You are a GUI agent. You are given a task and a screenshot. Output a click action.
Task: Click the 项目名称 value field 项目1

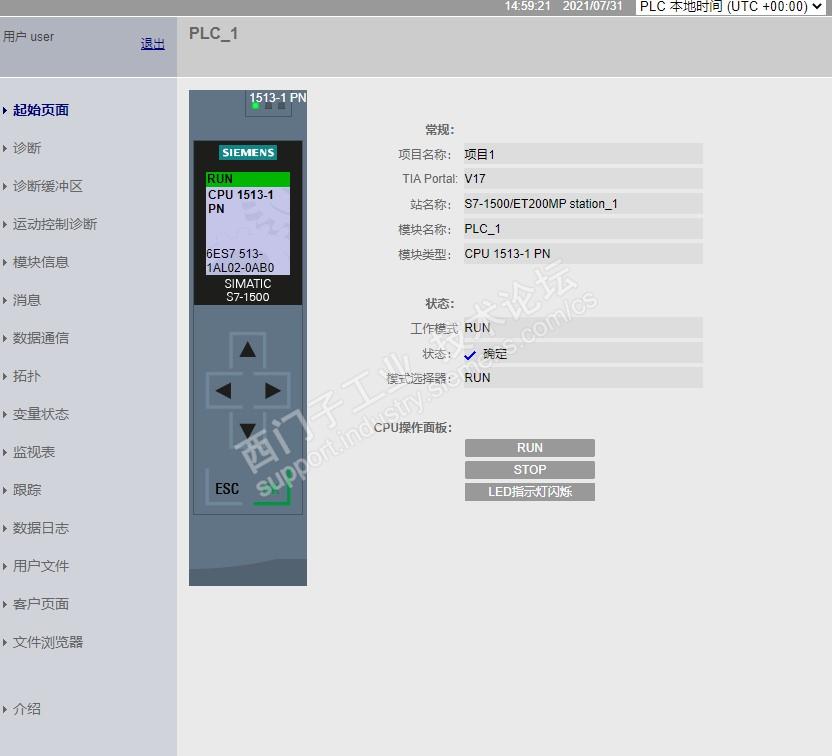pos(583,154)
